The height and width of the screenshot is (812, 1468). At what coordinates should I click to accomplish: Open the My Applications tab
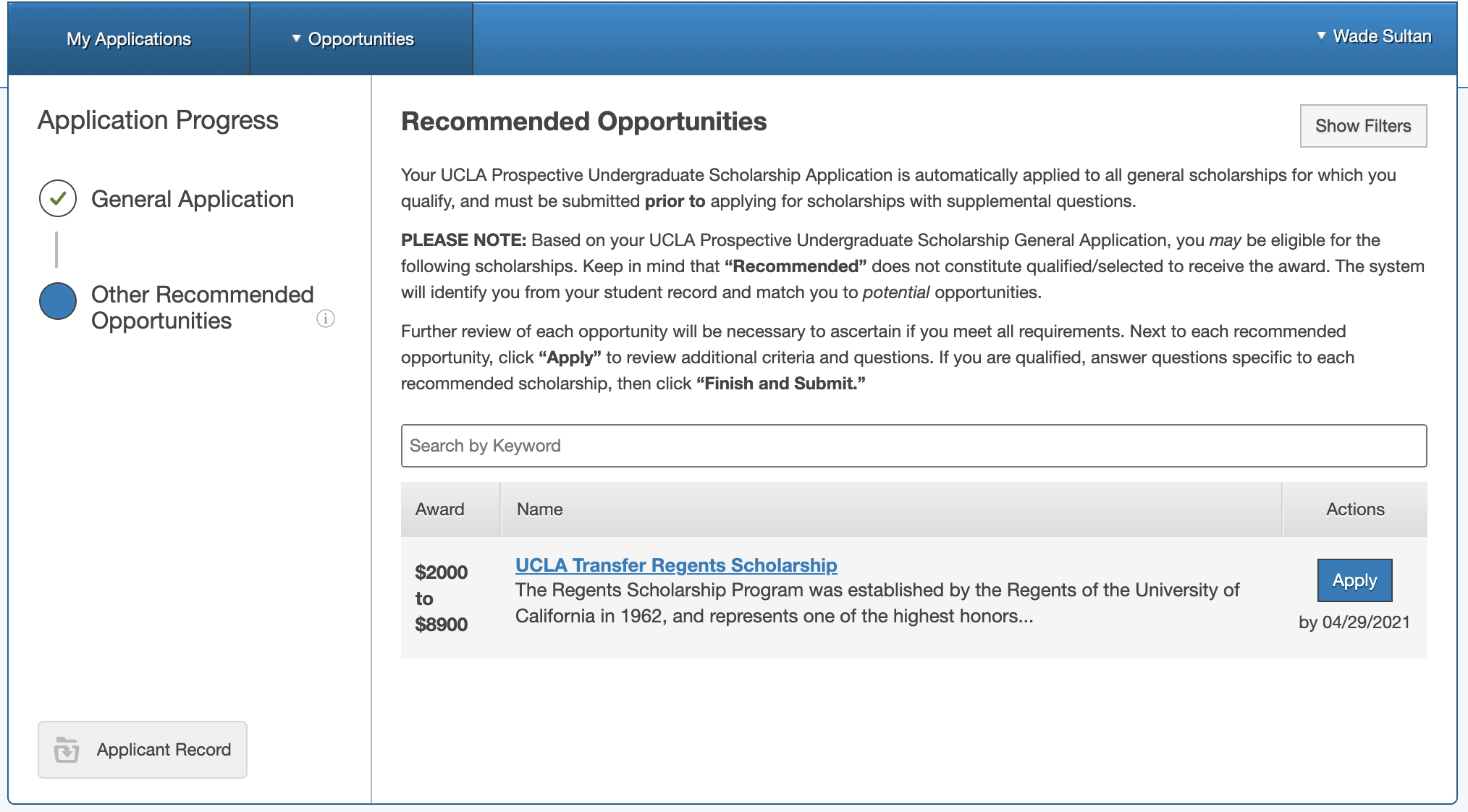pos(129,39)
